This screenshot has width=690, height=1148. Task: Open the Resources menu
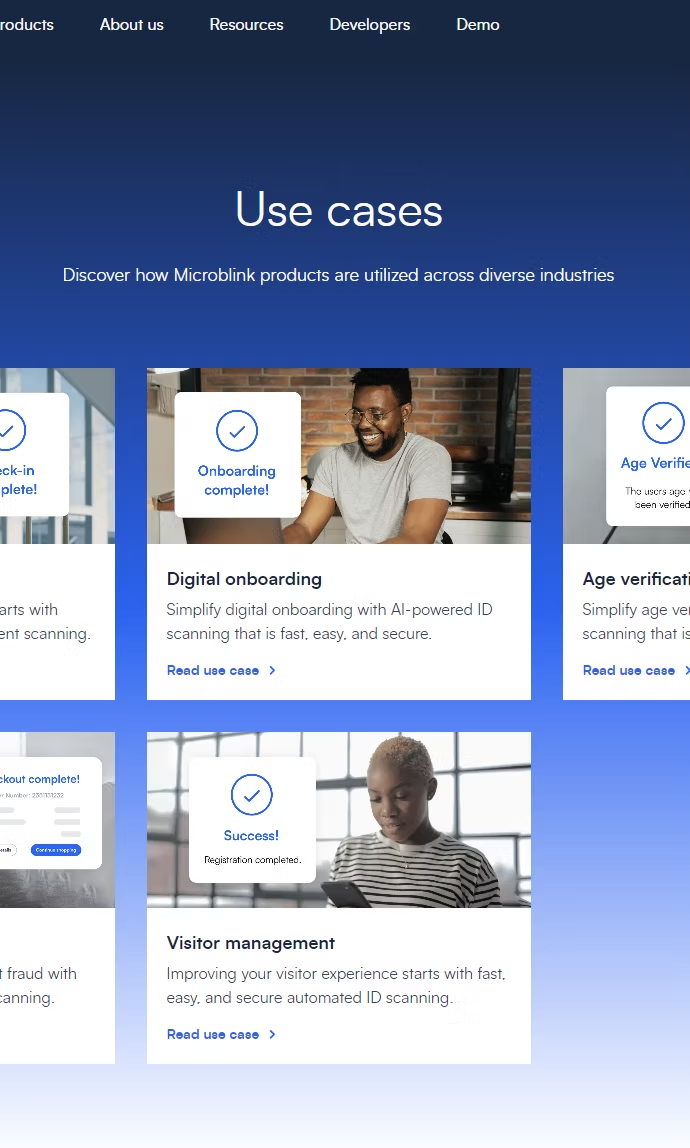click(x=246, y=24)
